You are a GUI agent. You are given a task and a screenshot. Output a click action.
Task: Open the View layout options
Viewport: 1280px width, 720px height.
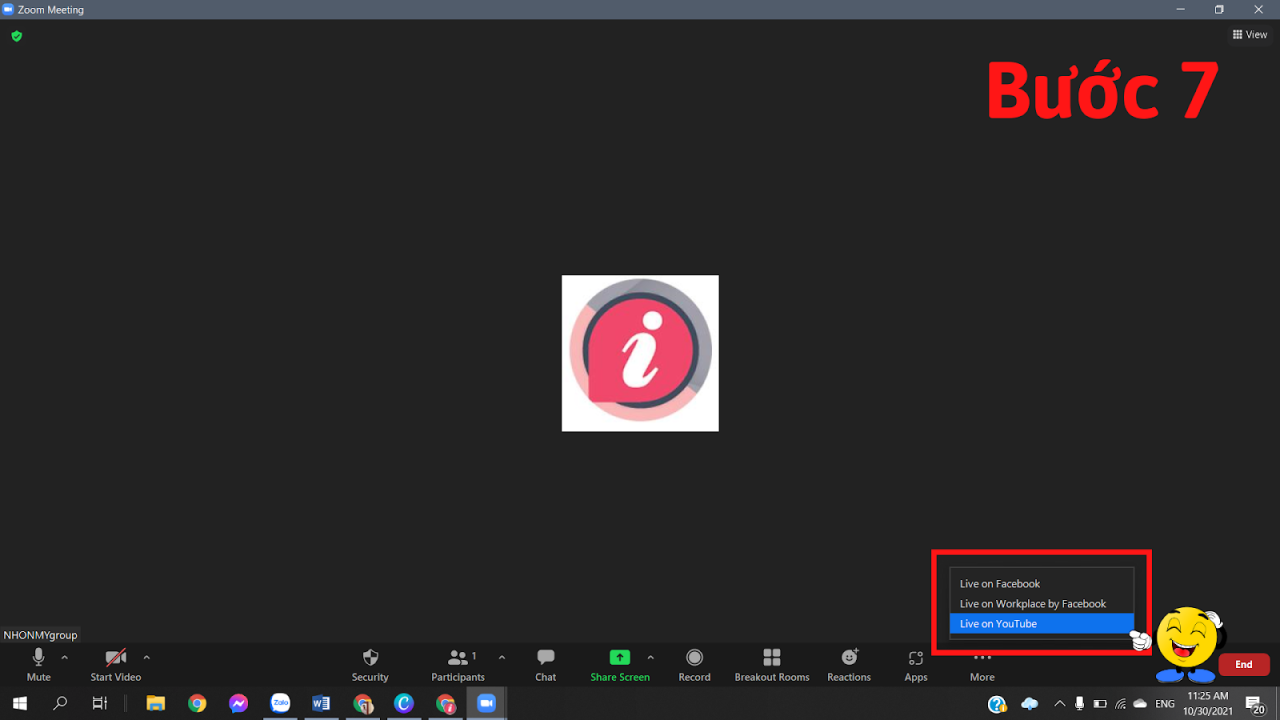coord(1249,34)
